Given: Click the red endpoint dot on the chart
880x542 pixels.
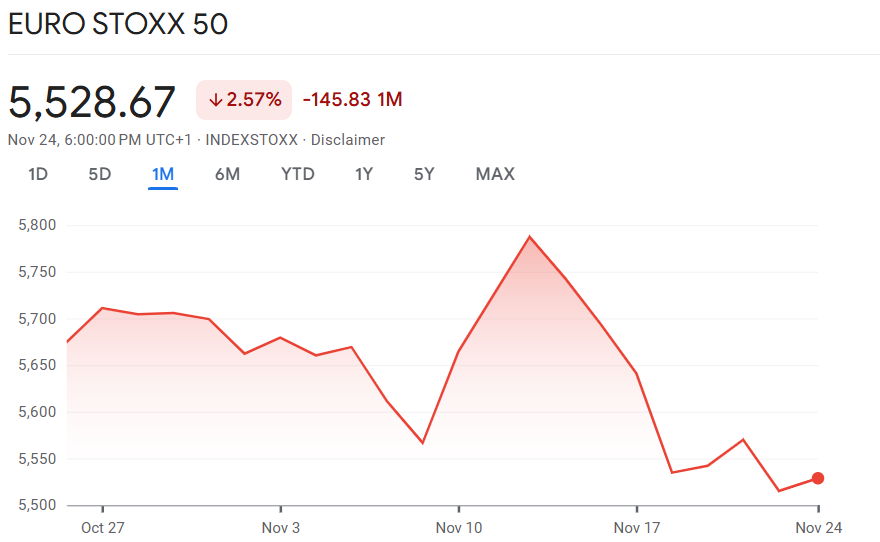Looking at the screenshot, I should (818, 478).
